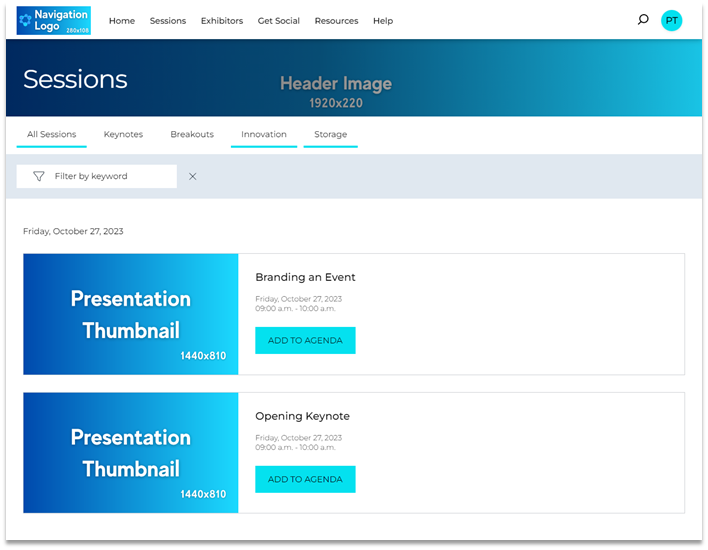Open the Resources menu item
The image size is (708, 550).
pyautogui.click(x=336, y=21)
